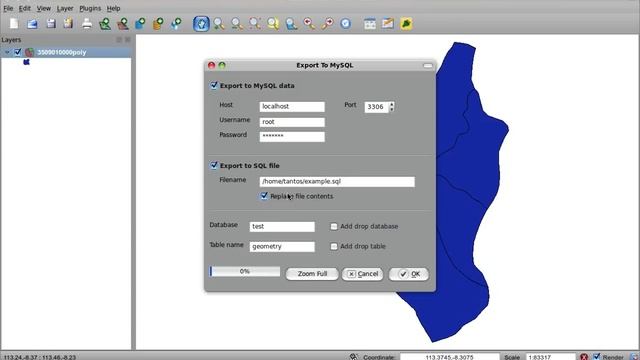Click the Add Vector Layer icon
The height and width of the screenshot is (360, 640).
pyautogui.click(x=105, y=24)
